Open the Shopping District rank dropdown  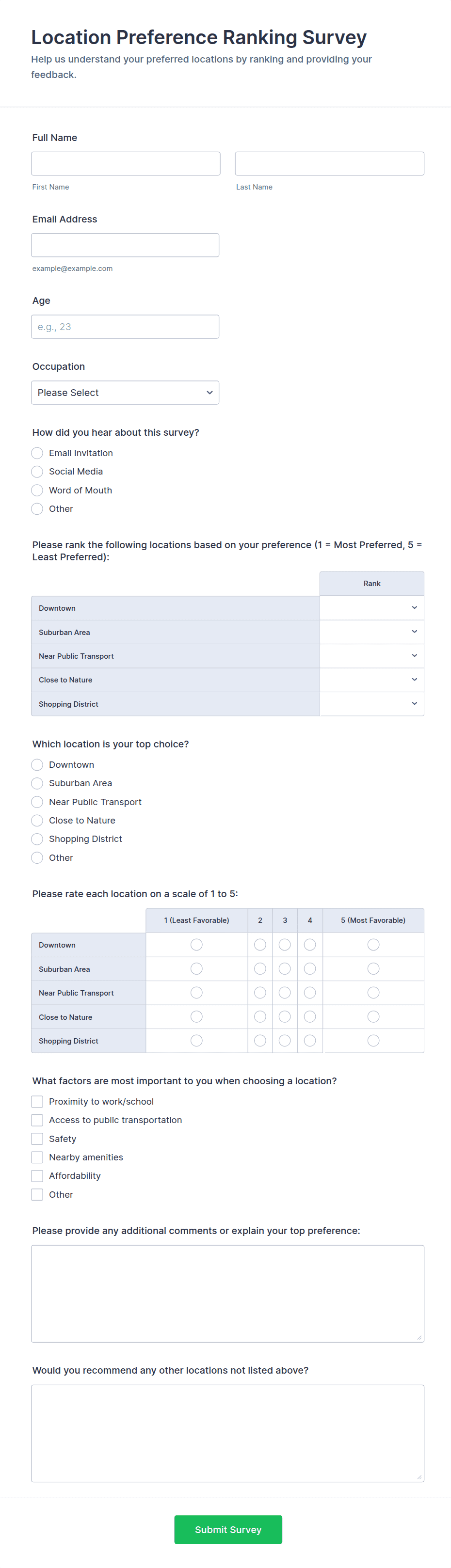[x=371, y=704]
